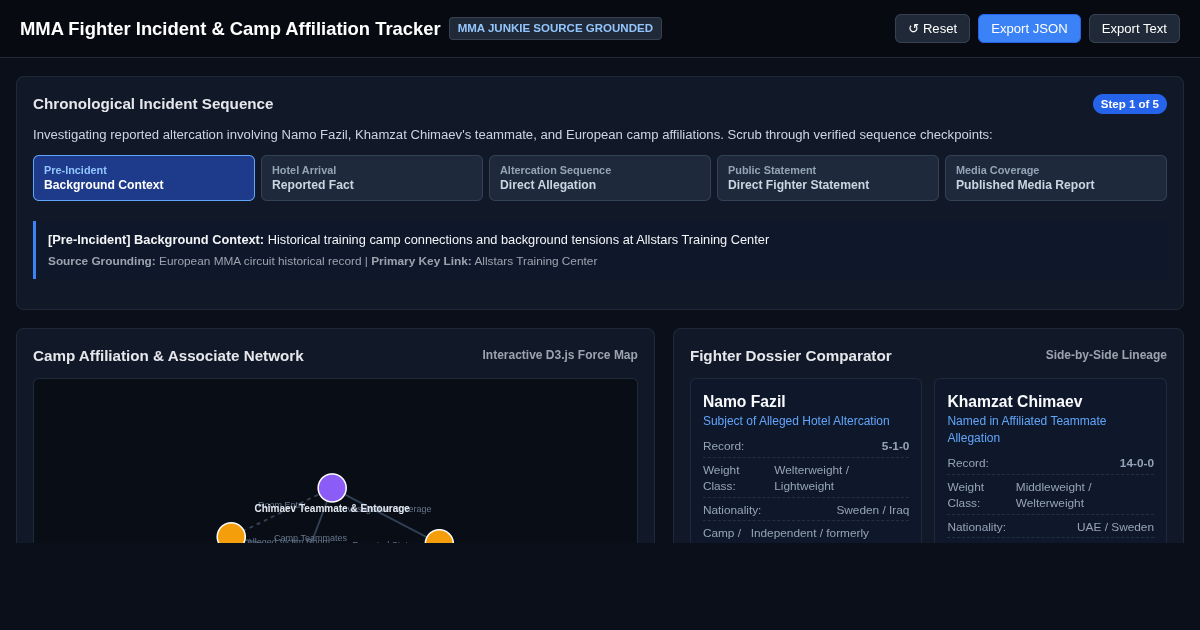Click nationality value Sweden / Iraq

(873, 510)
